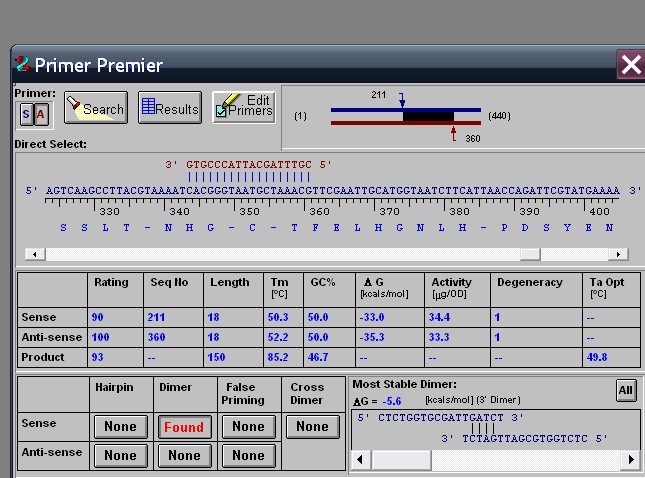Click dimer top strand CTCTGGTGCGATTGATCT
Image resolution: width=645 pixels, height=478 pixels.
click(441, 418)
